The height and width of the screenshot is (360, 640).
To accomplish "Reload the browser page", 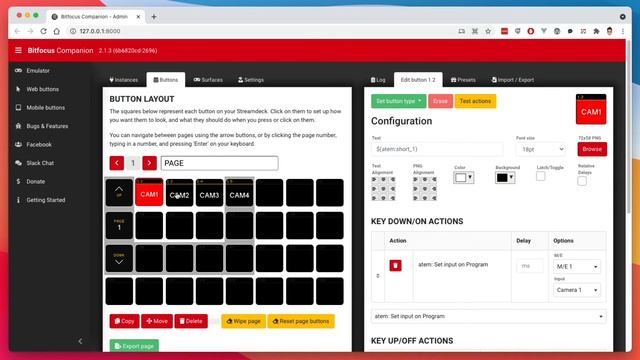I will tap(43, 31).
